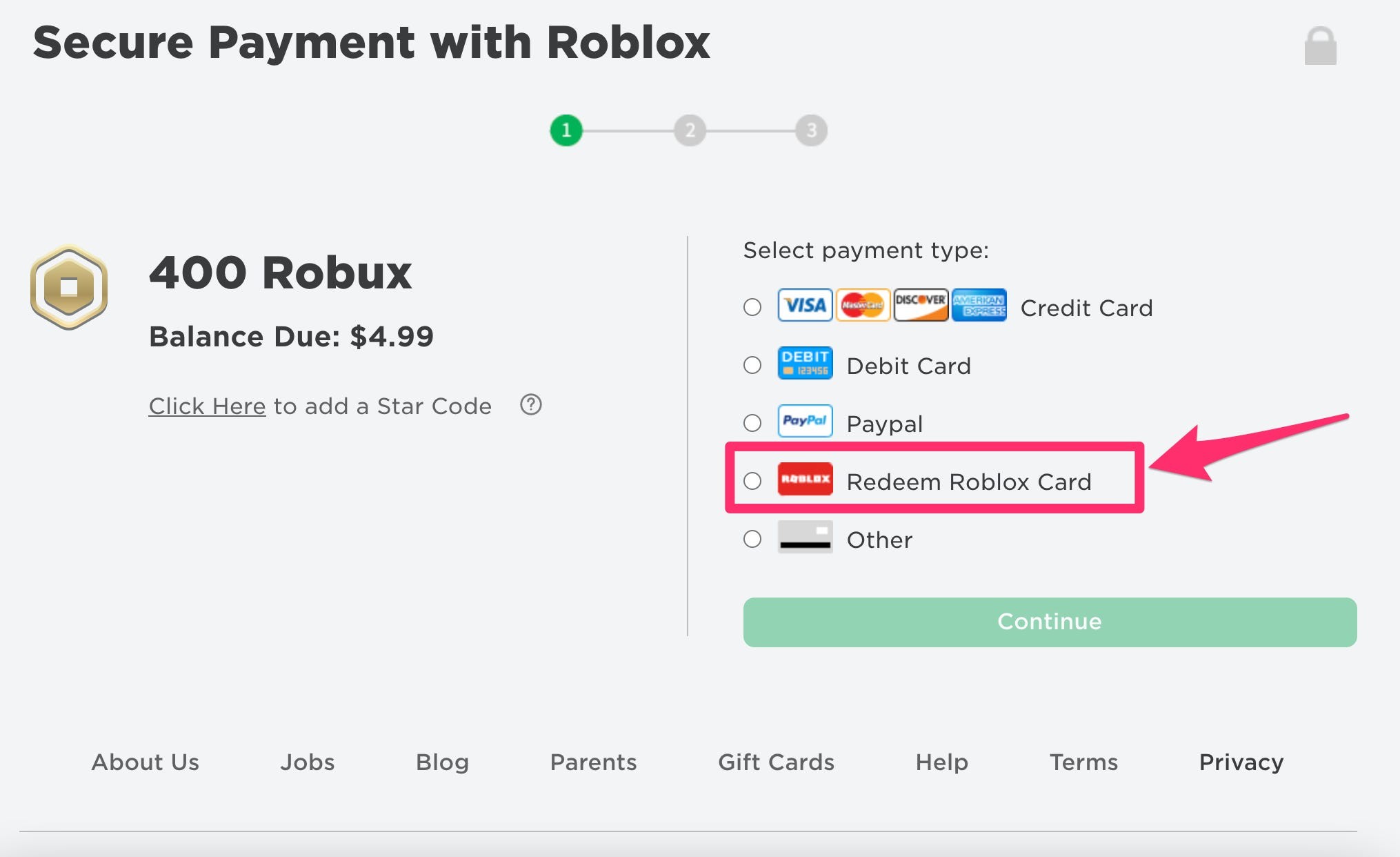1400x857 pixels.
Task: Select the Credit Card radio button
Action: [x=752, y=304]
